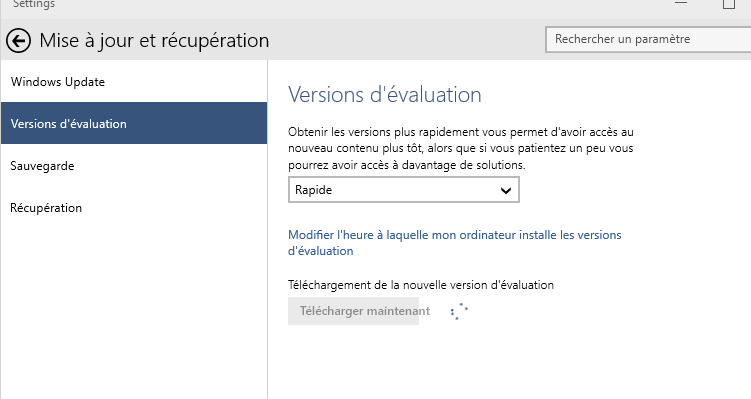Minimize the Settings window

[681, 3]
